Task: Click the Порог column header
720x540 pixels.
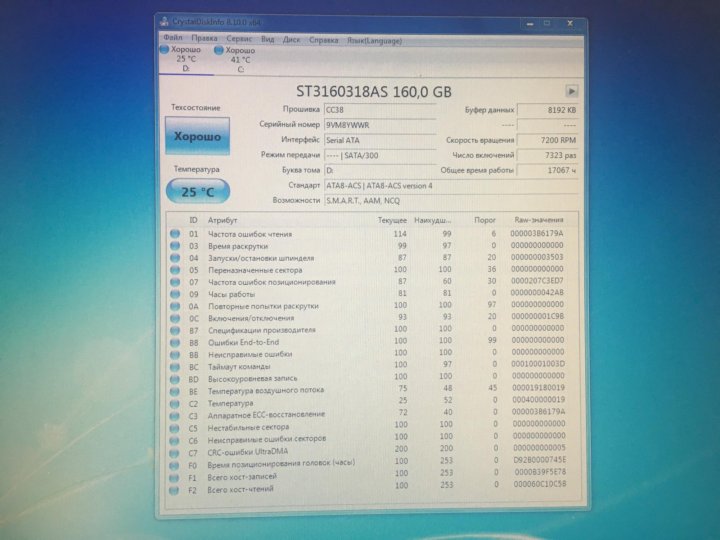Action: (485, 220)
